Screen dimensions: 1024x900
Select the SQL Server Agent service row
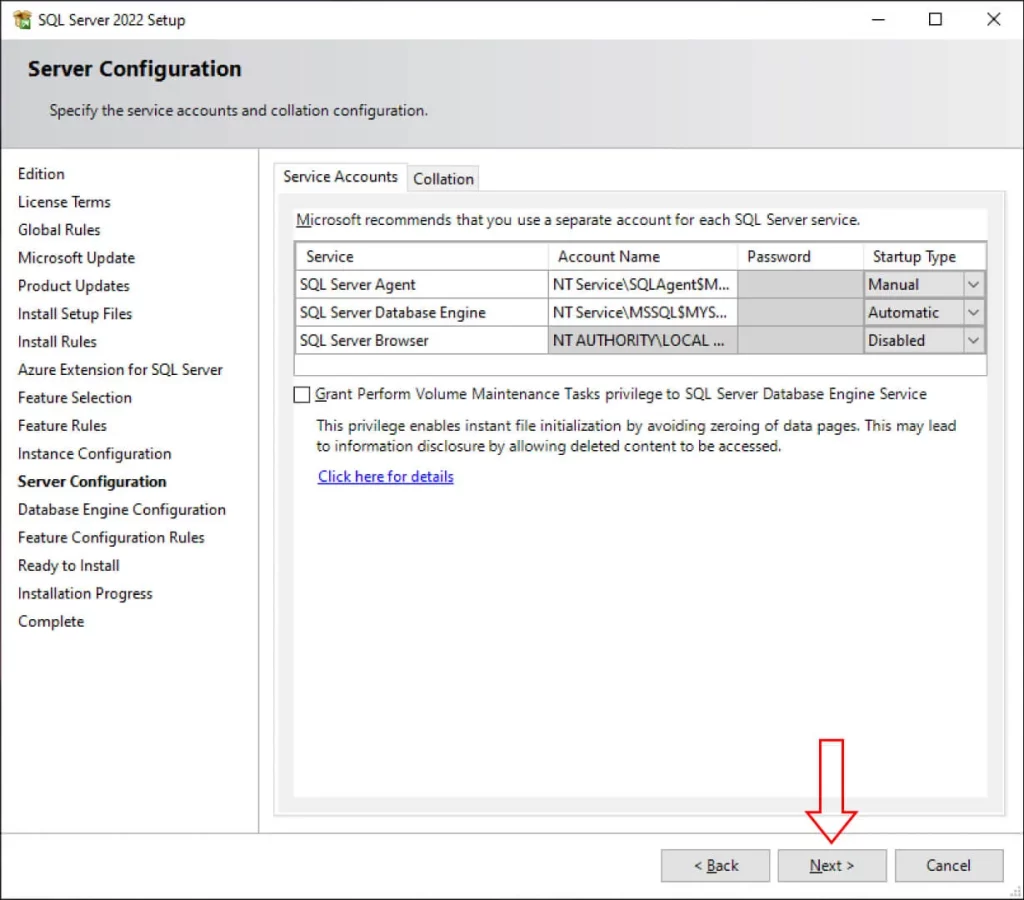click(x=420, y=284)
